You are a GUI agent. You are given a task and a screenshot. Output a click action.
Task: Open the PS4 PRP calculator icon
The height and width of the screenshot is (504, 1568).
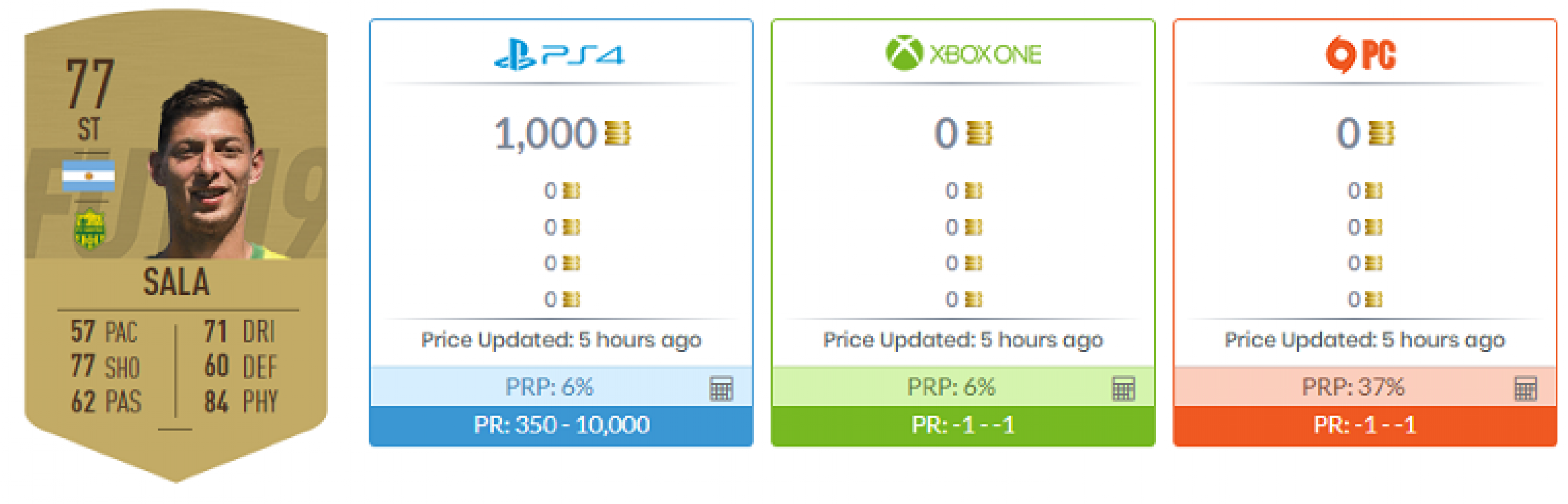coord(721,388)
